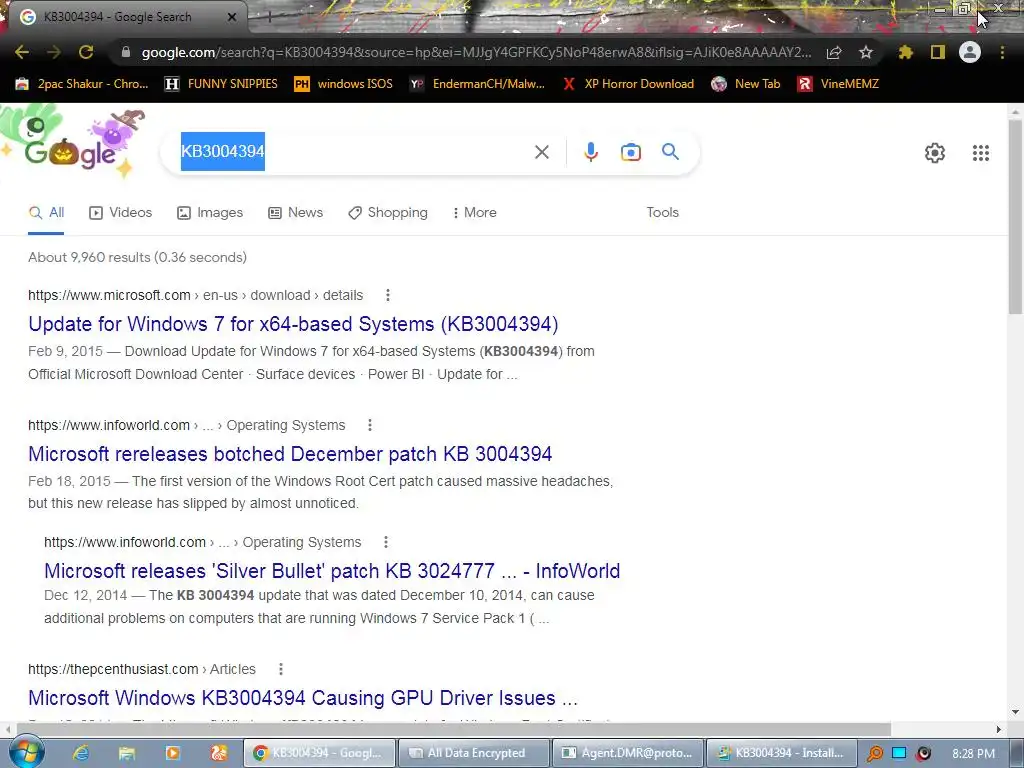
Task: Click the horizontal page scrollbar thumb
Action: tap(453, 729)
